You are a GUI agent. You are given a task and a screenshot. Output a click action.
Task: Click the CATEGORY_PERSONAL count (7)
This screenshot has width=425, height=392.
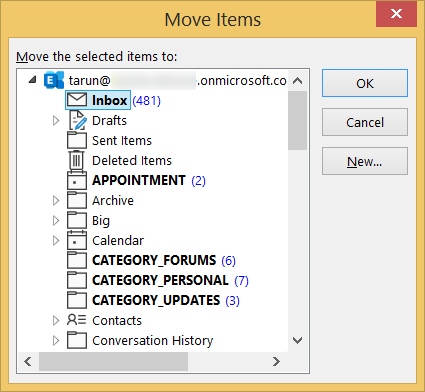(241, 281)
